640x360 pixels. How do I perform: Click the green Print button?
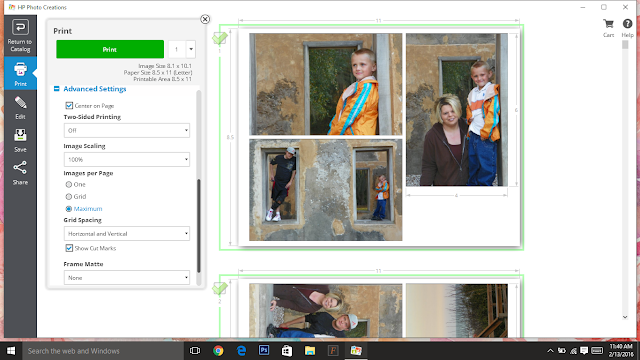click(x=110, y=49)
